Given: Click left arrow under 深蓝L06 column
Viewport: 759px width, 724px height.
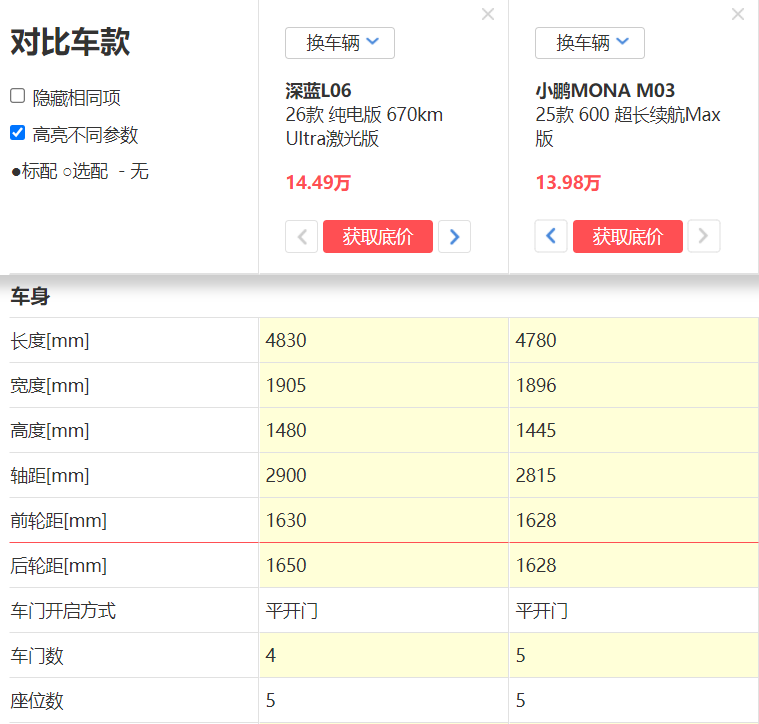Looking at the screenshot, I should (301, 237).
